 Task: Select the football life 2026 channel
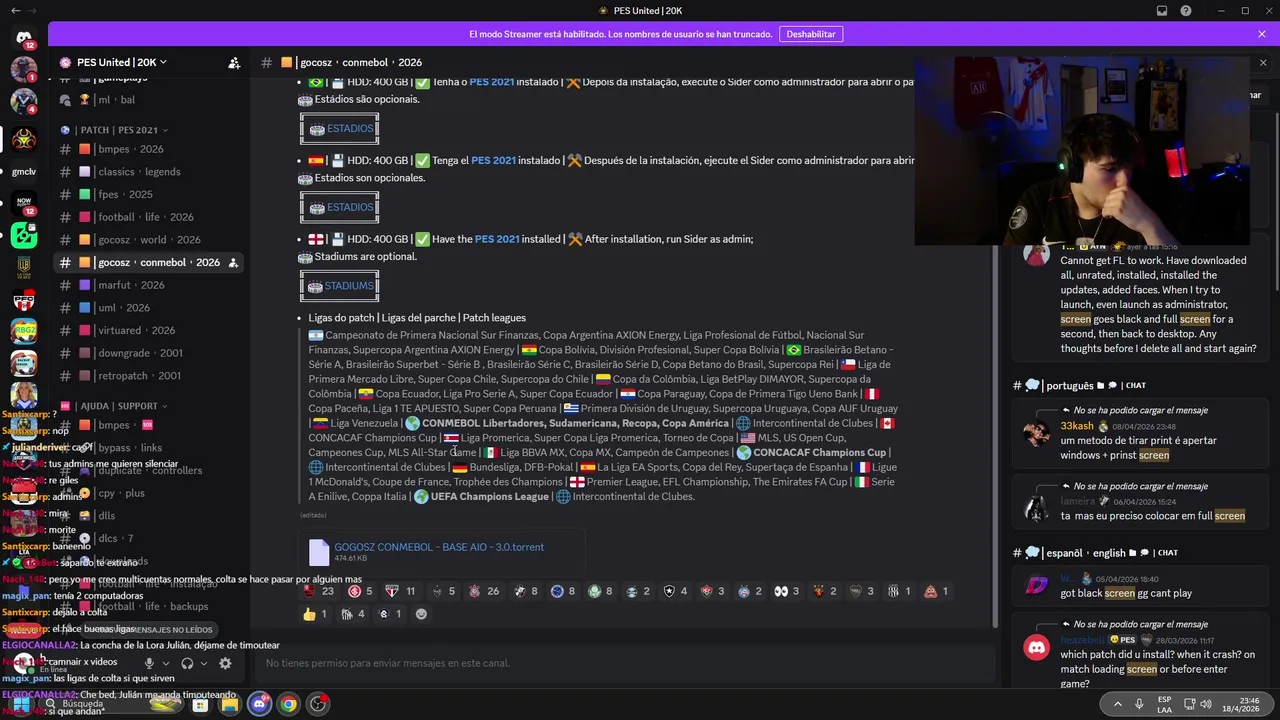(x=147, y=217)
